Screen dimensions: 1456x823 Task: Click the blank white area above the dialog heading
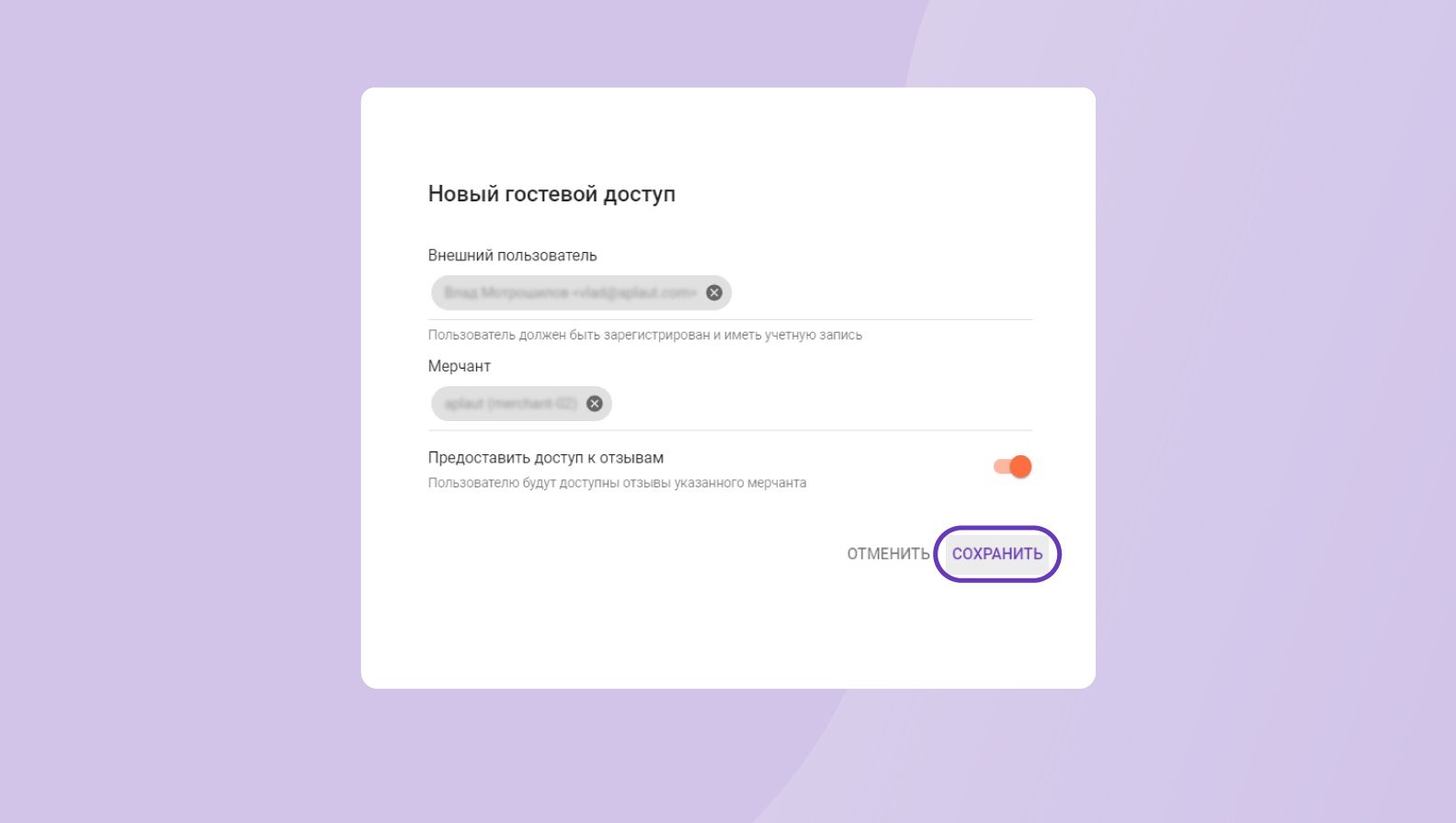(726, 133)
